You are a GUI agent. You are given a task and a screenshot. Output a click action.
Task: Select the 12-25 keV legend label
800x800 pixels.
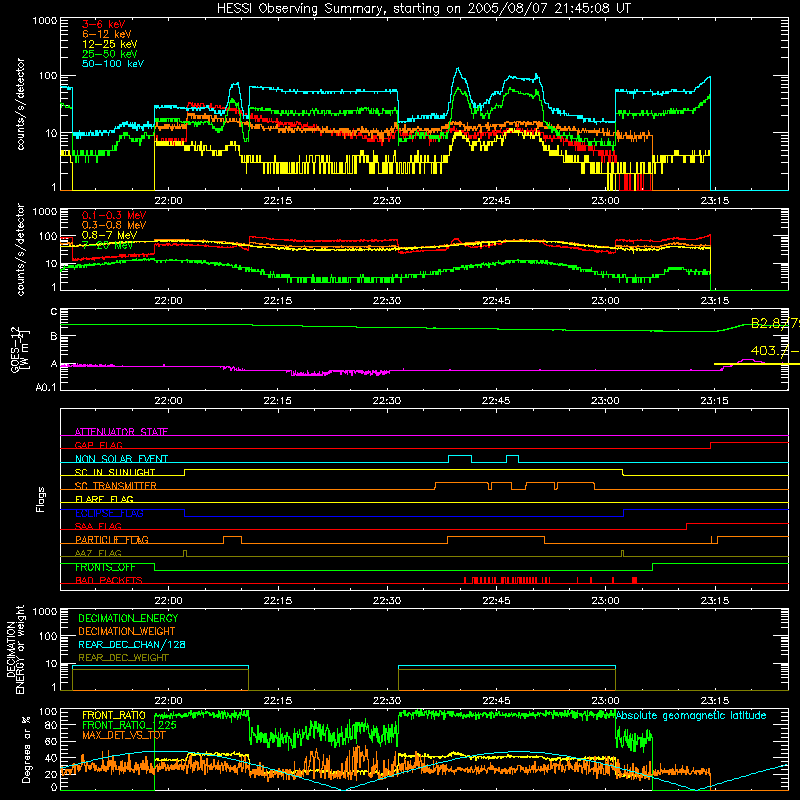point(110,44)
